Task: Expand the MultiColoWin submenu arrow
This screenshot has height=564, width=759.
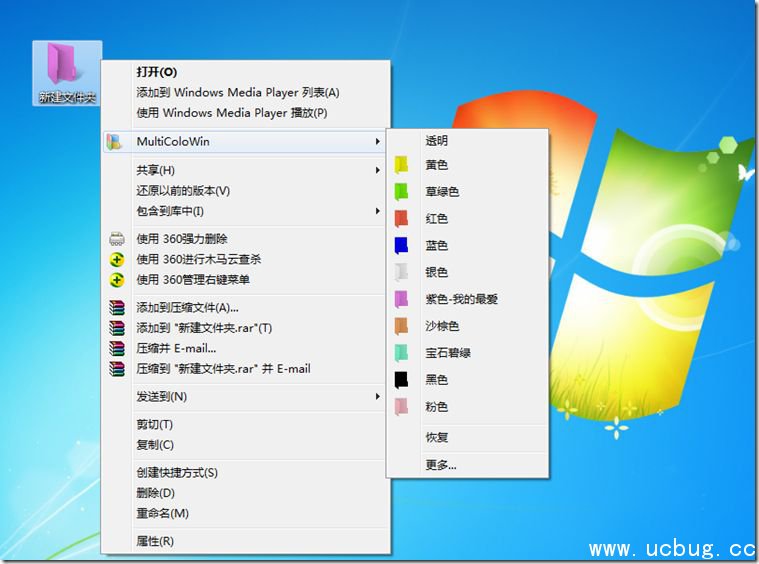Action: coord(378,141)
